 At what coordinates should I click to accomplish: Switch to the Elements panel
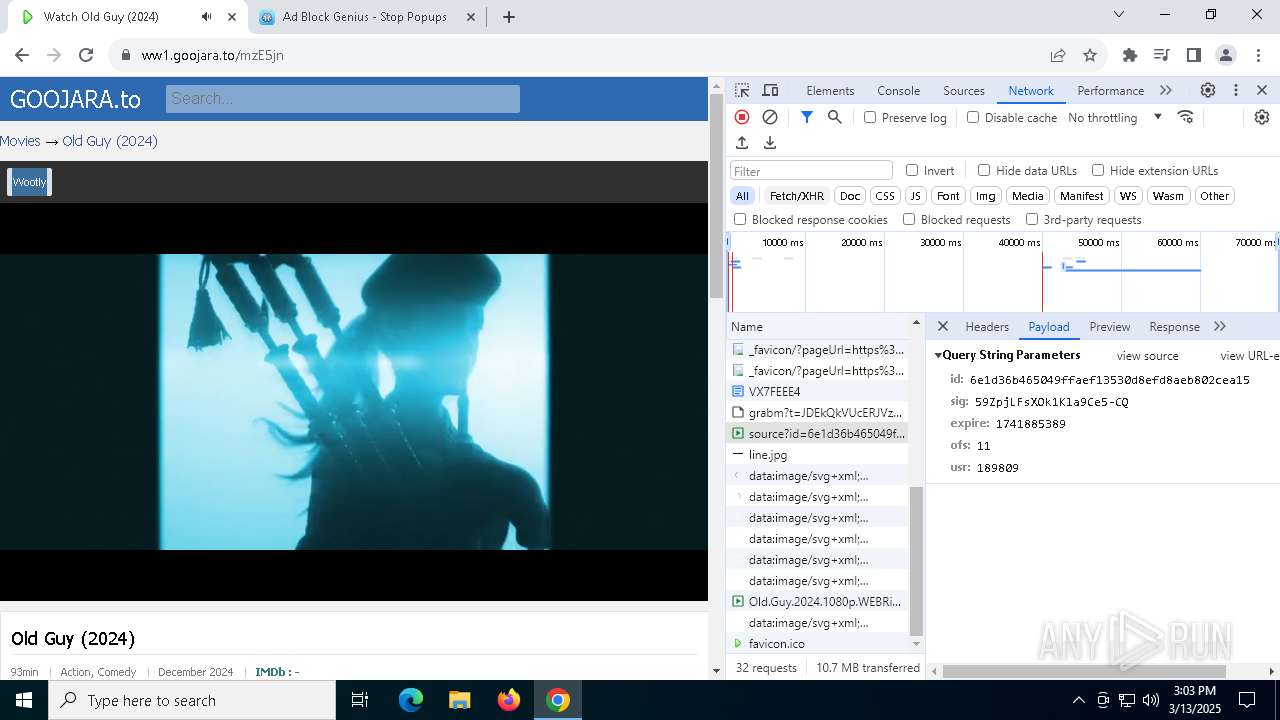pyautogui.click(x=830, y=90)
